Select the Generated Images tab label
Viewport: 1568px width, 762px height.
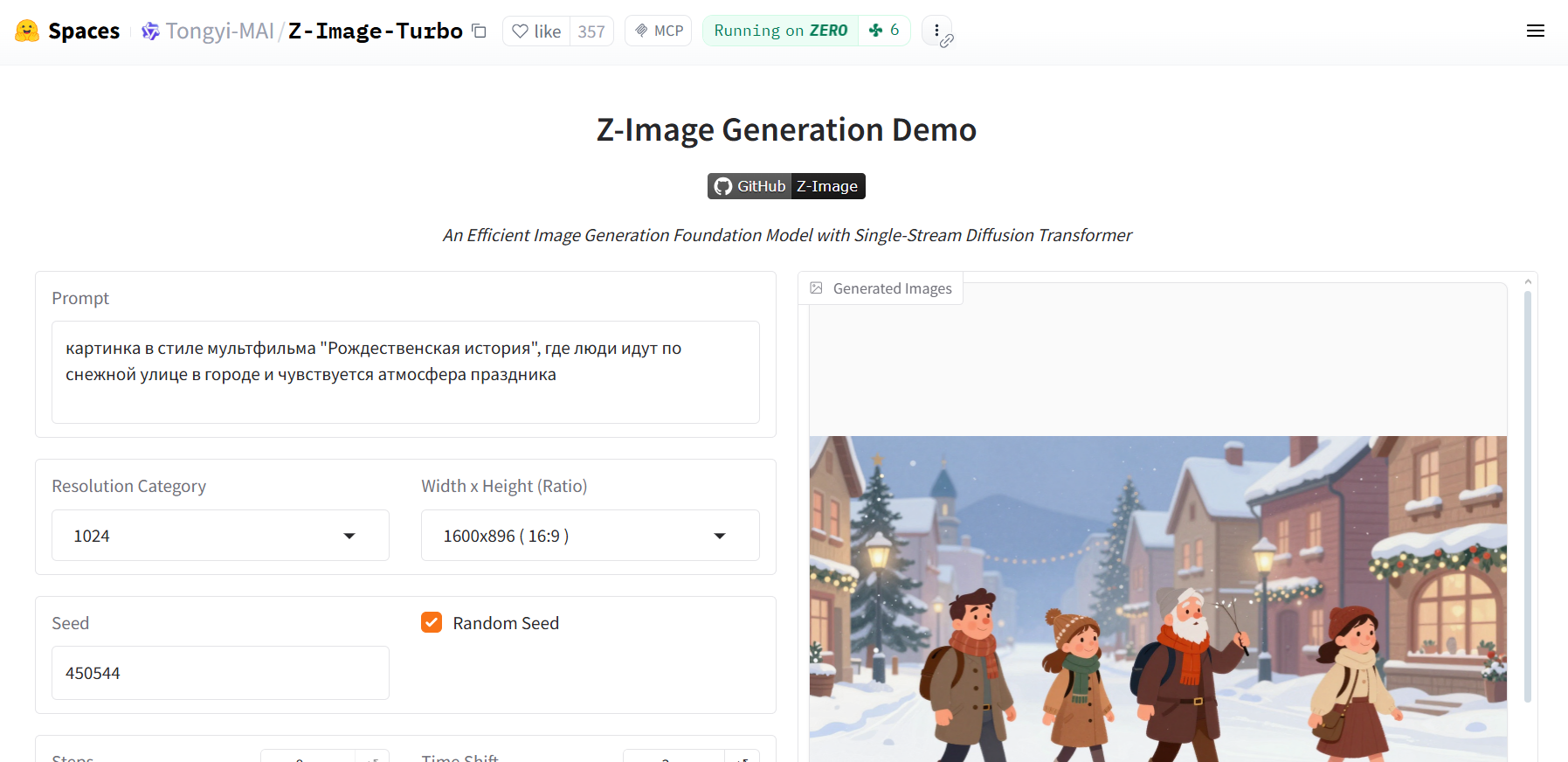891,288
